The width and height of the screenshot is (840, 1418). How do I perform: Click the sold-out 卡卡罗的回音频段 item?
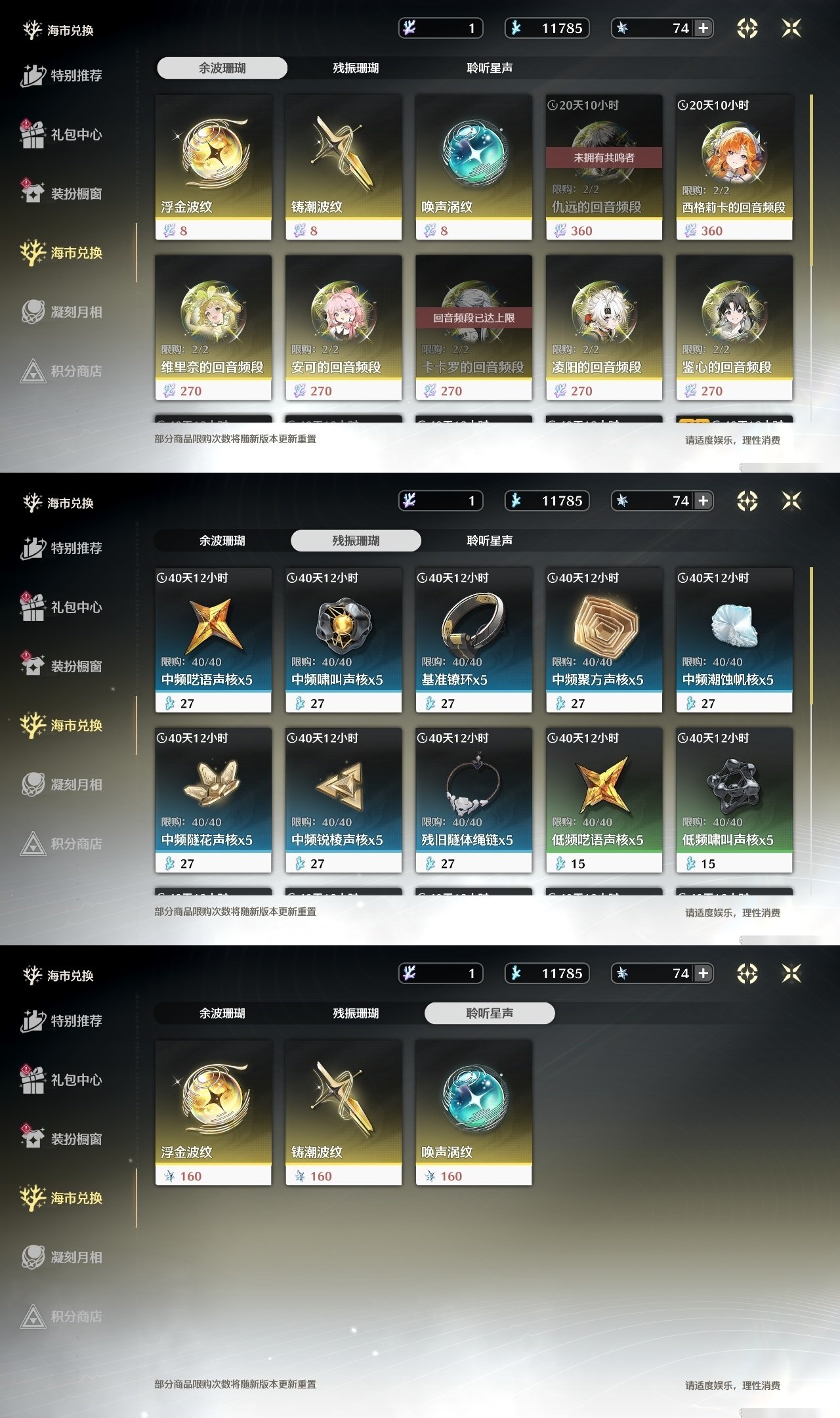[x=474, y=328]
